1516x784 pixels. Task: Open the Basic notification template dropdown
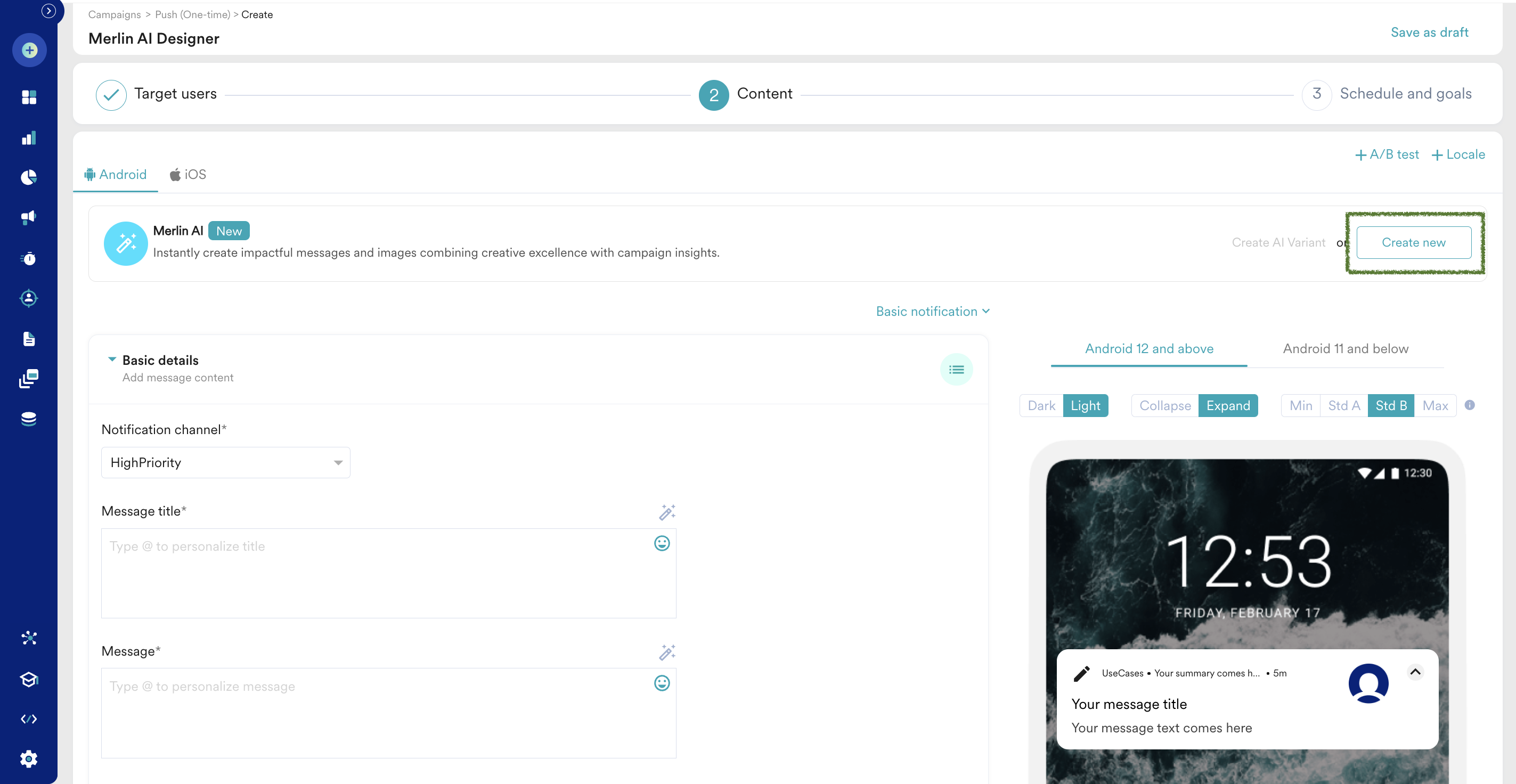point(933,312)
